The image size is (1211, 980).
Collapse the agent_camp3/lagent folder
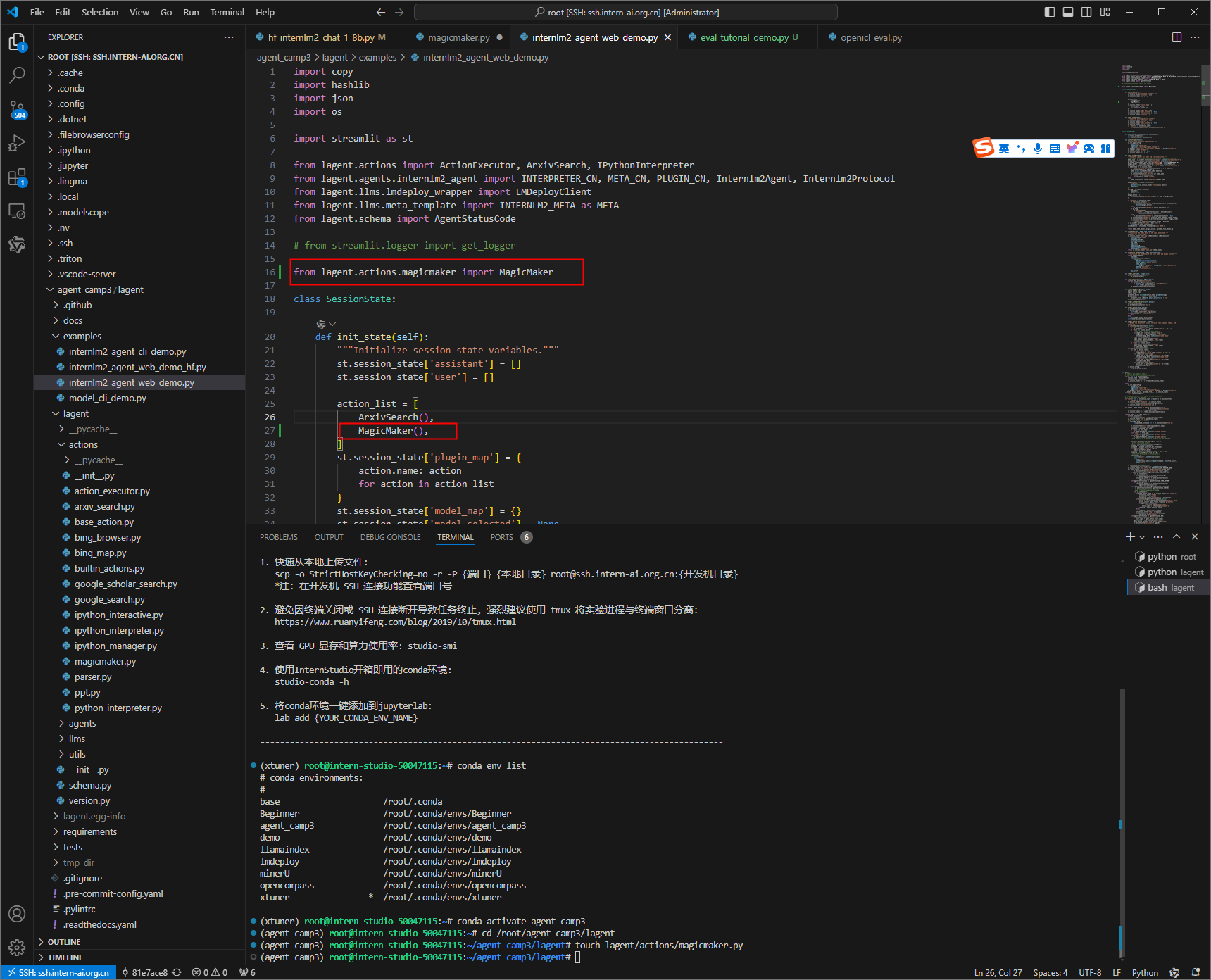139,289
